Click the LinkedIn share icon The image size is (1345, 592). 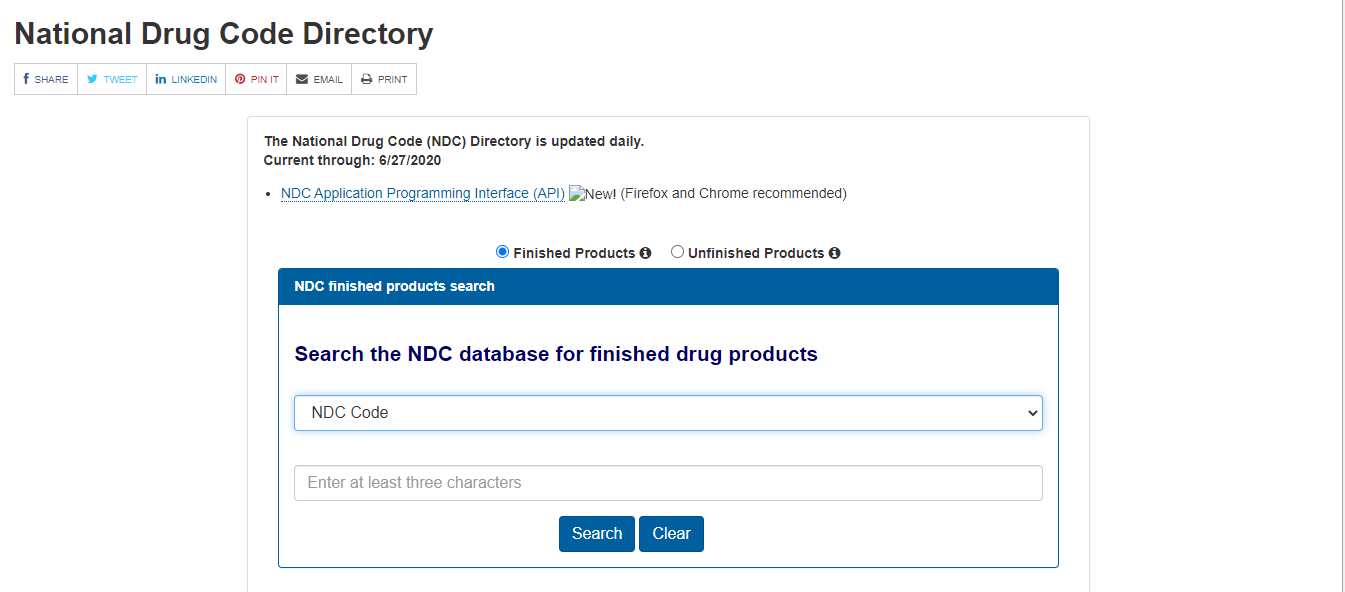click(161, 79)
